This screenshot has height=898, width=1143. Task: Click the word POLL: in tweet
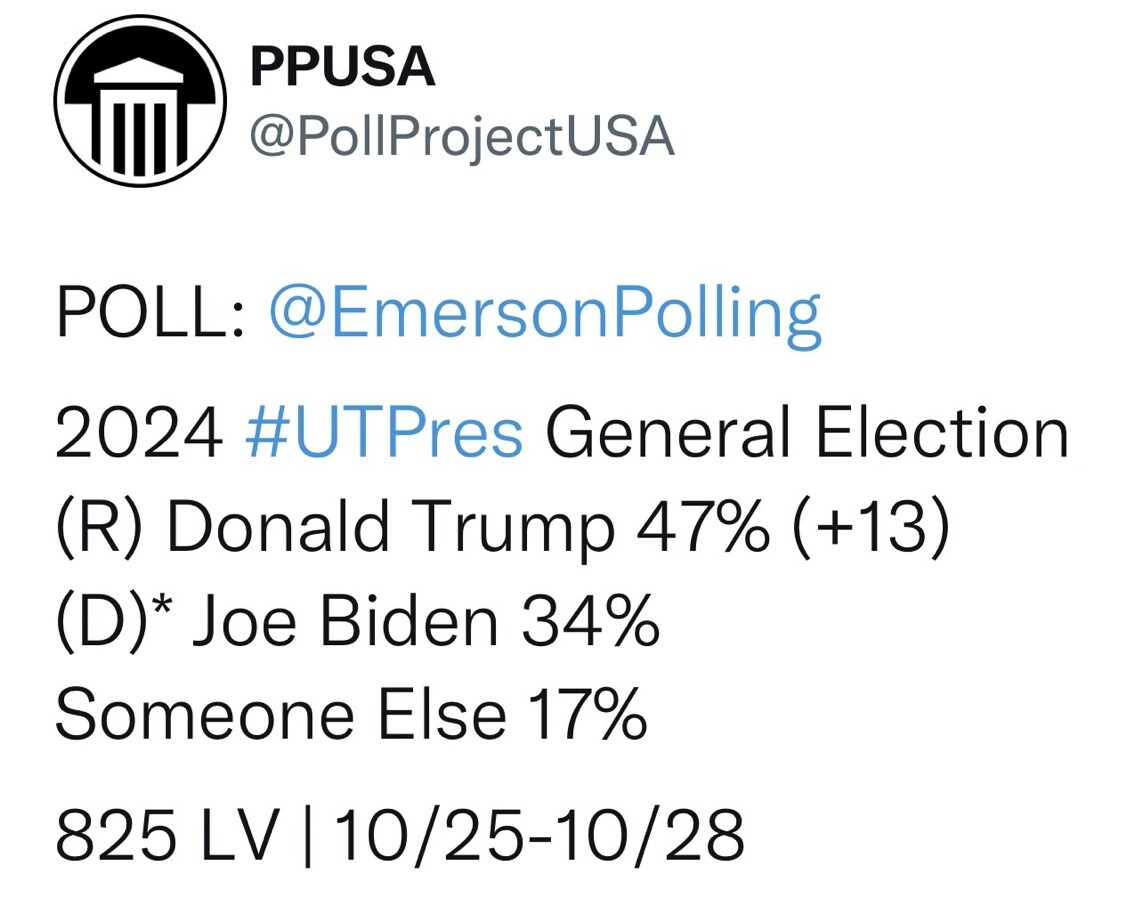150,313
